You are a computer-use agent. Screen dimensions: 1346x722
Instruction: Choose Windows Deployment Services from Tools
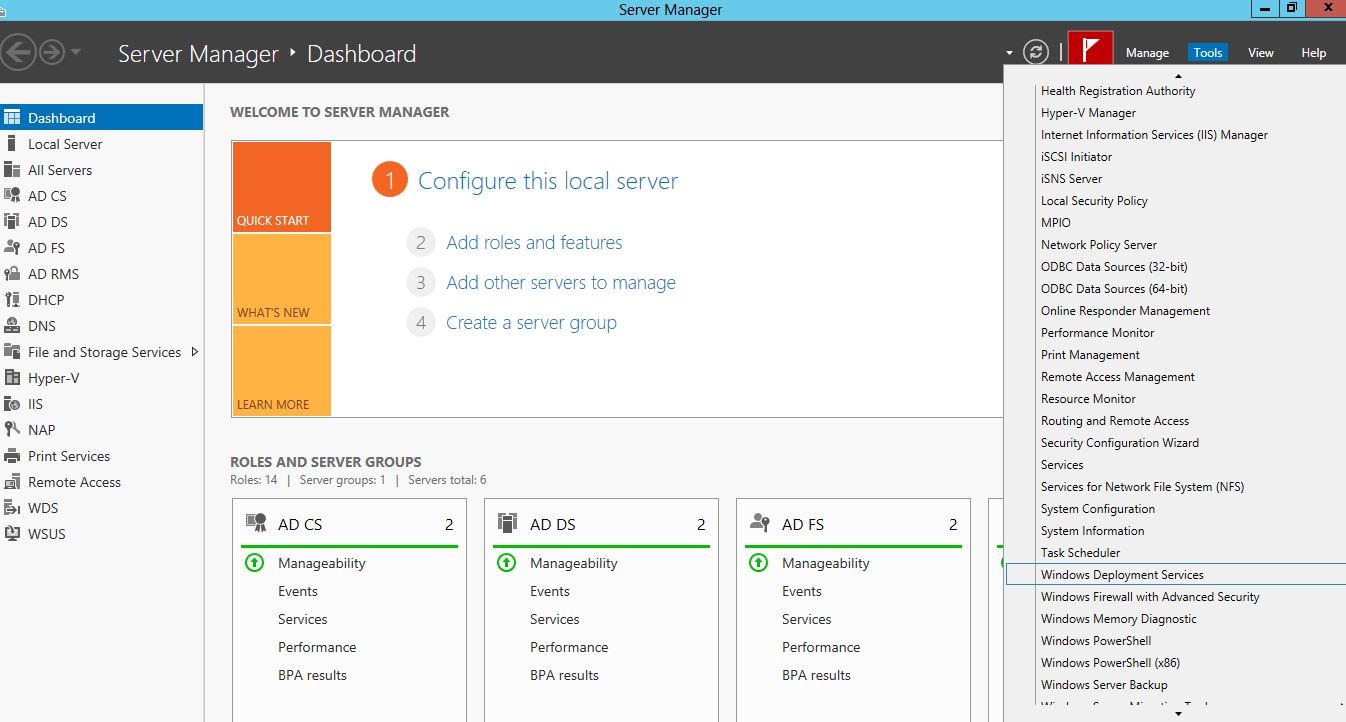pyautogui.click(x=1176, y=575)
